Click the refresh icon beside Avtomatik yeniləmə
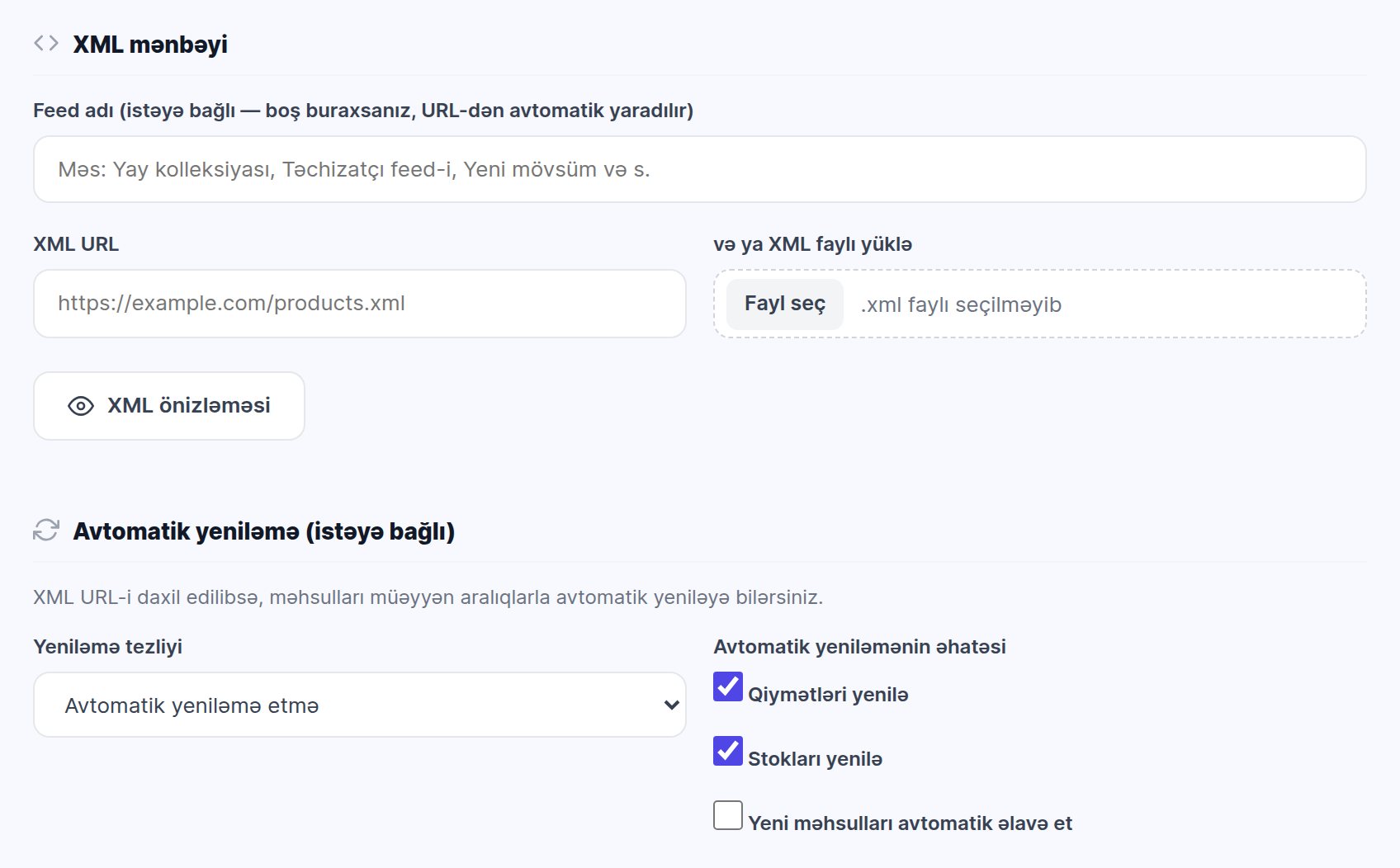The width and height of the screenshot is (1400, 868). [x=46, y=530]
